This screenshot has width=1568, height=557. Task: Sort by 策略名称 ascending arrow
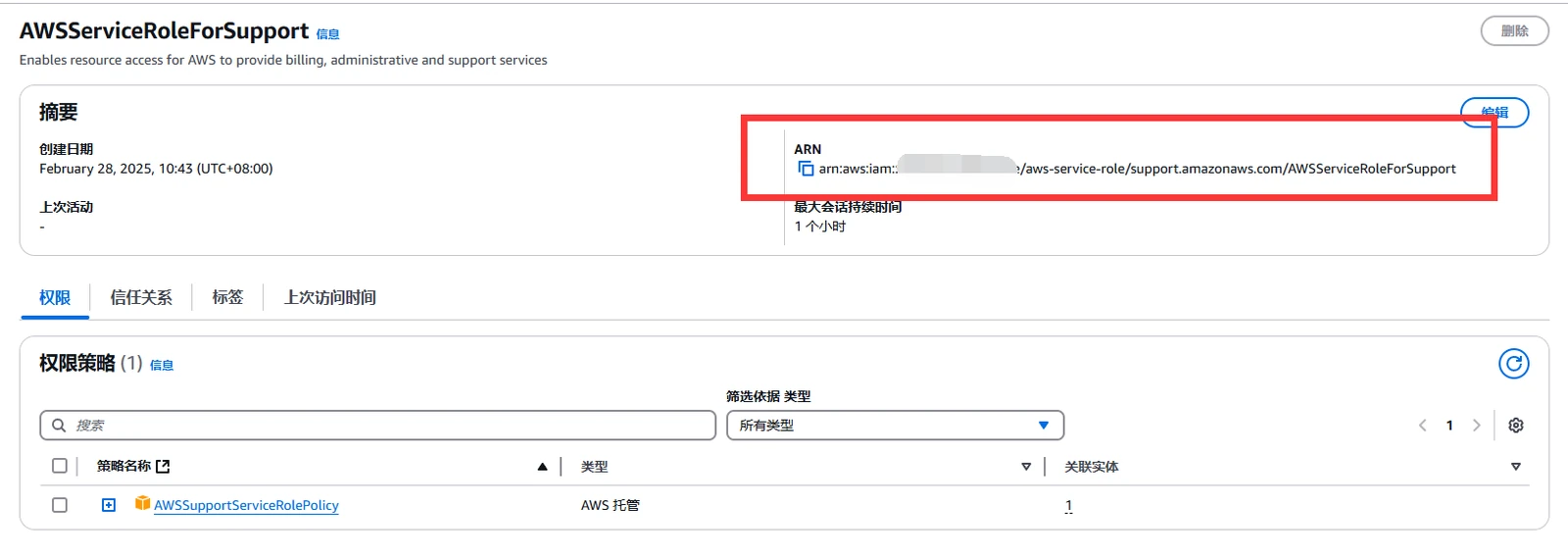pos(542,467)
